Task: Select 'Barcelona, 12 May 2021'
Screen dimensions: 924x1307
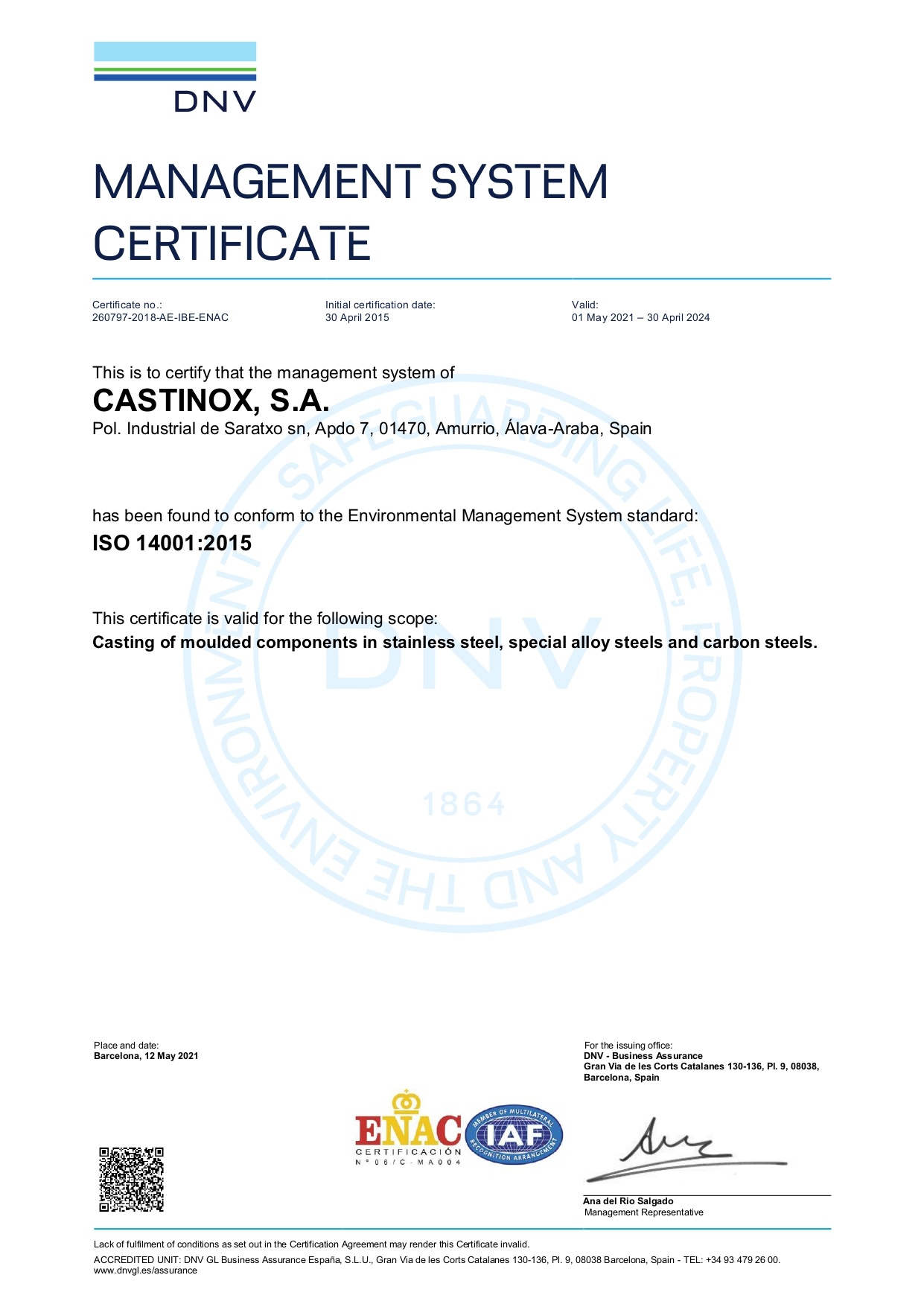Action: [x=146, y=1056]
